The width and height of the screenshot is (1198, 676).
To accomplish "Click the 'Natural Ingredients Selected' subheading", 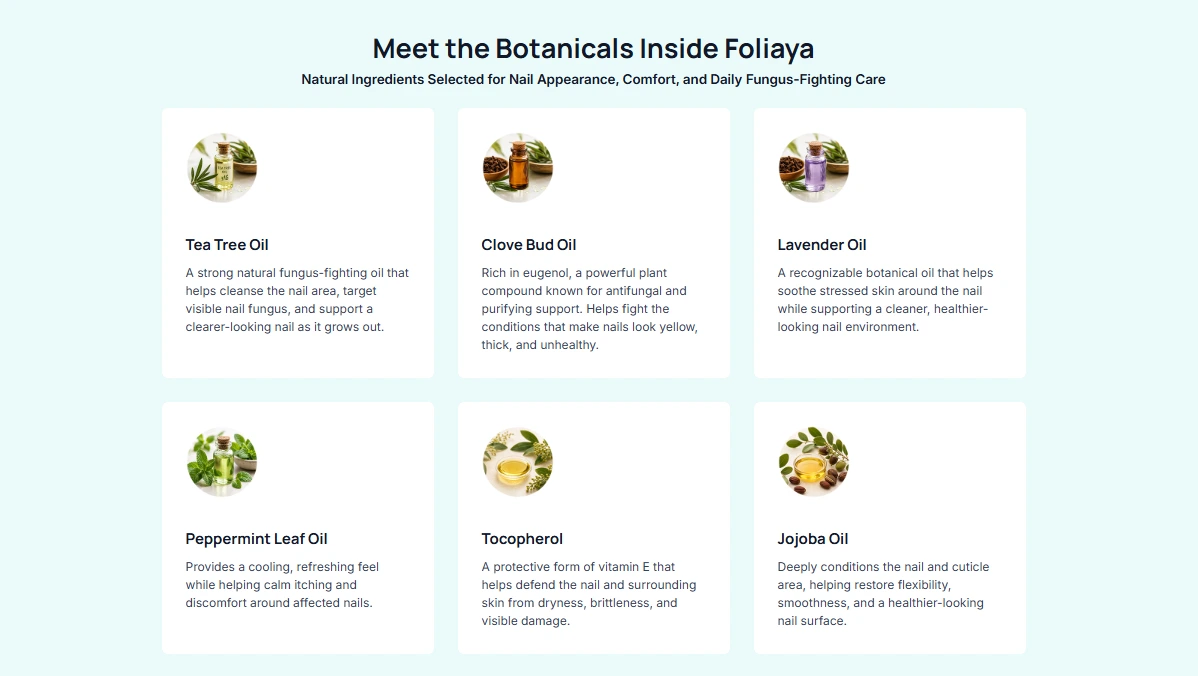I will click(x=593, y=79).
